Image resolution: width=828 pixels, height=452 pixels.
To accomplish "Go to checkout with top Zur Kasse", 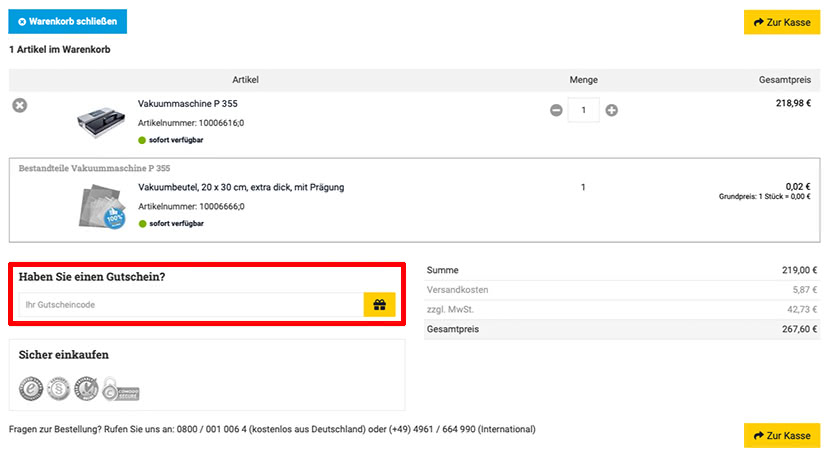I will [782, 22].
